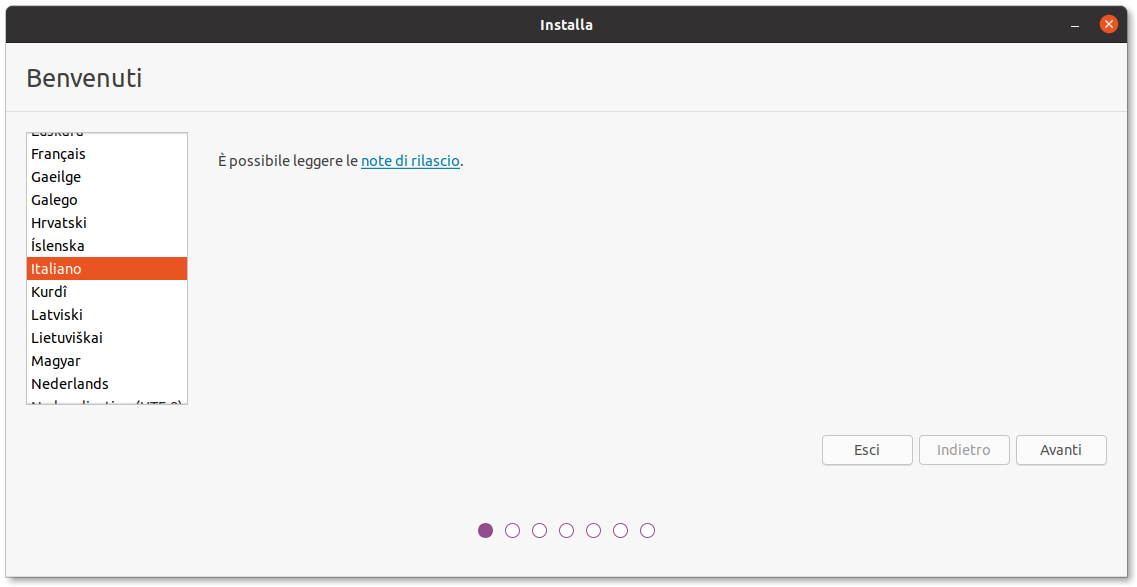The height and width of the screenshot is (587, 1137).
Task: Choose Gaeilge as the installer language
Action: 56,177
